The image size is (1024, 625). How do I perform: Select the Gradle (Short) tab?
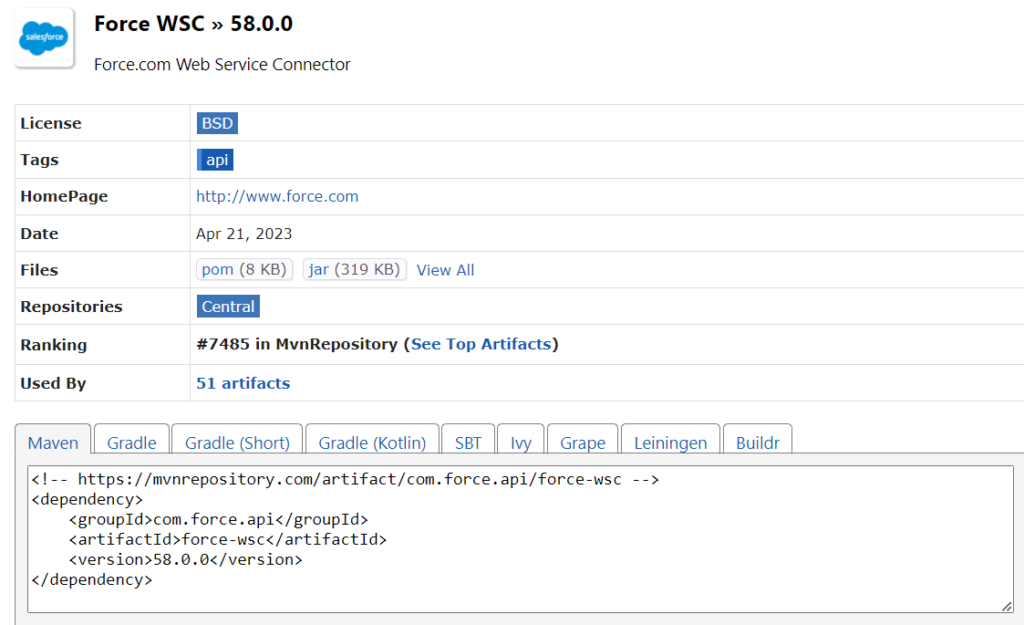tap(237, 440)
